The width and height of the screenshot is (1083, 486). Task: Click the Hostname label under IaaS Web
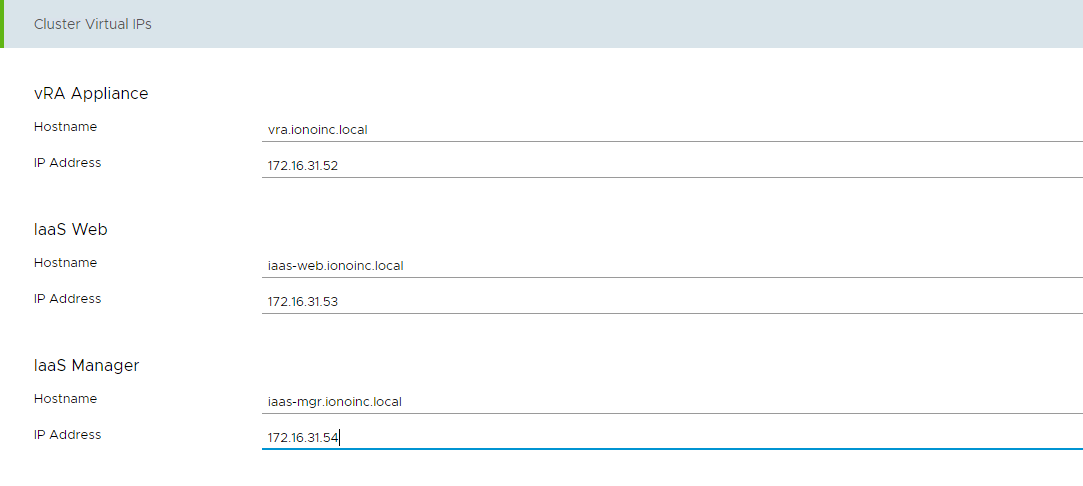65,263
